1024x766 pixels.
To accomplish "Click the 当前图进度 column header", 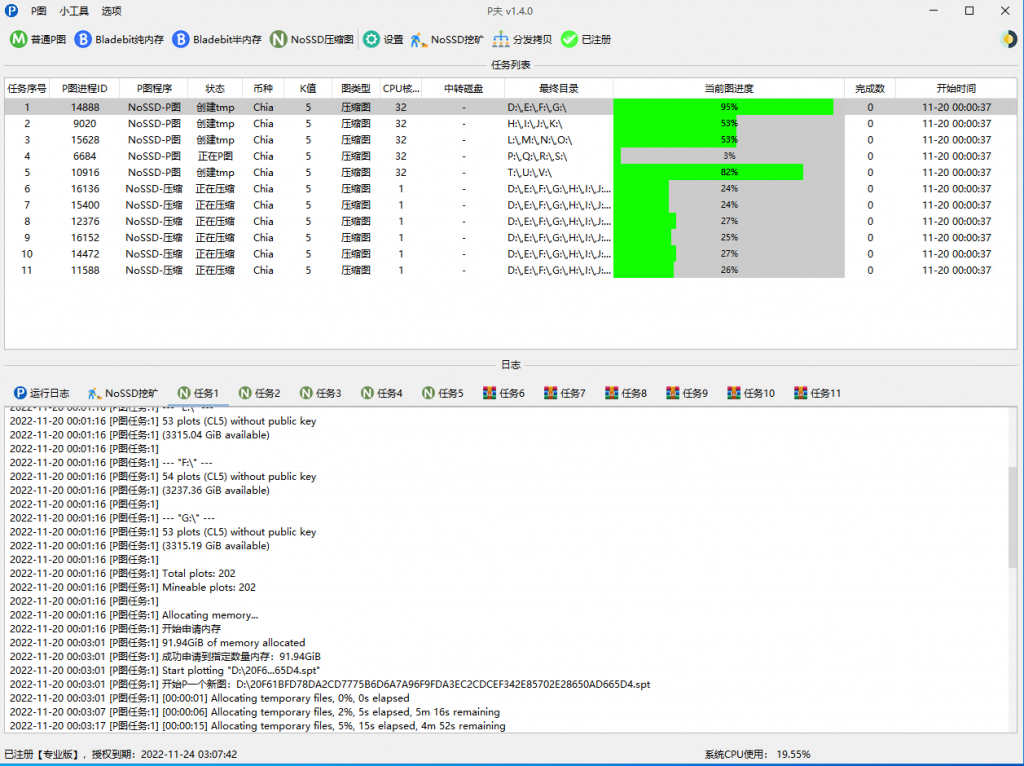I will point(728,88).
